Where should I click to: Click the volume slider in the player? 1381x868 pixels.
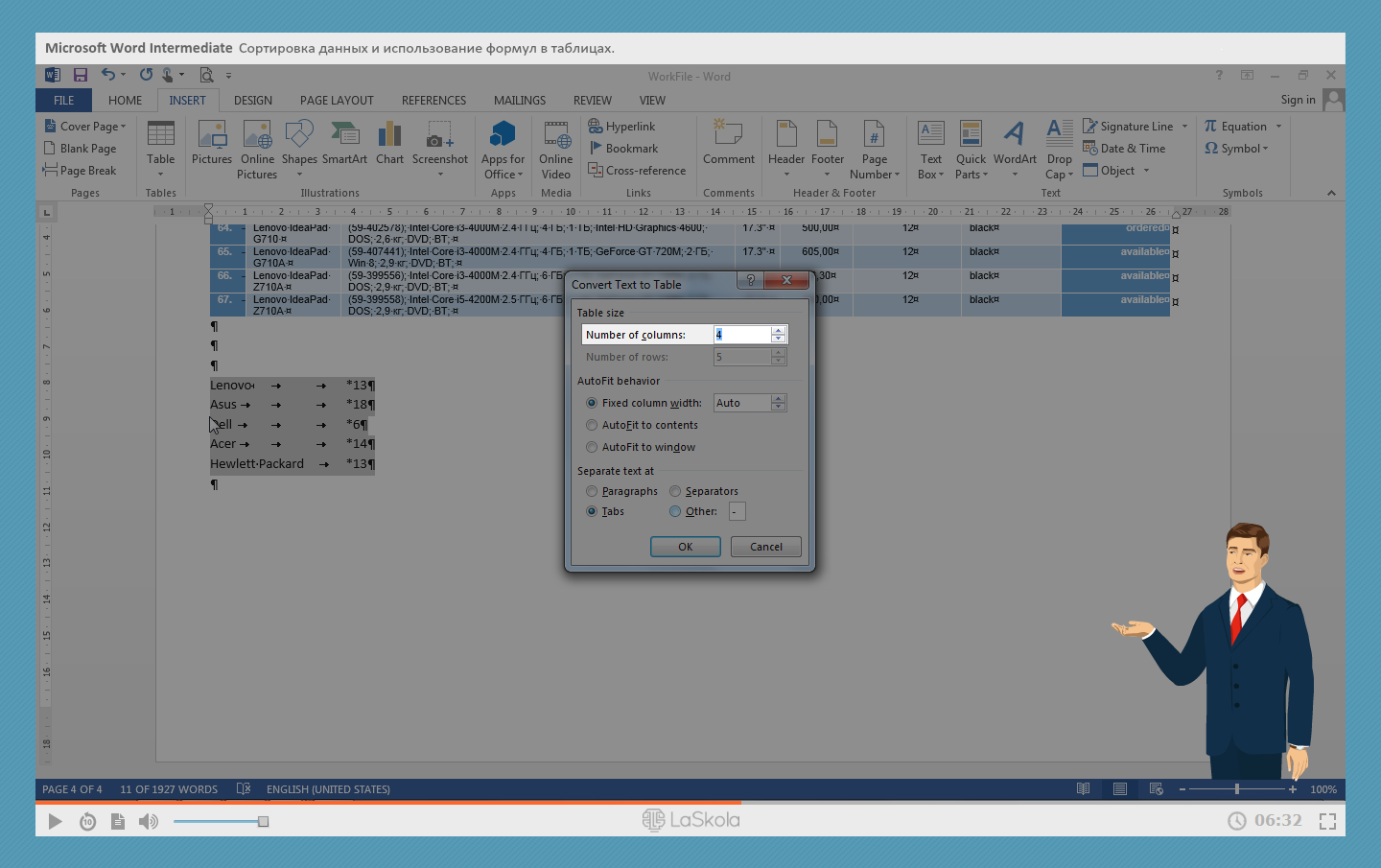pyautogui.click(x=219, y=821)
